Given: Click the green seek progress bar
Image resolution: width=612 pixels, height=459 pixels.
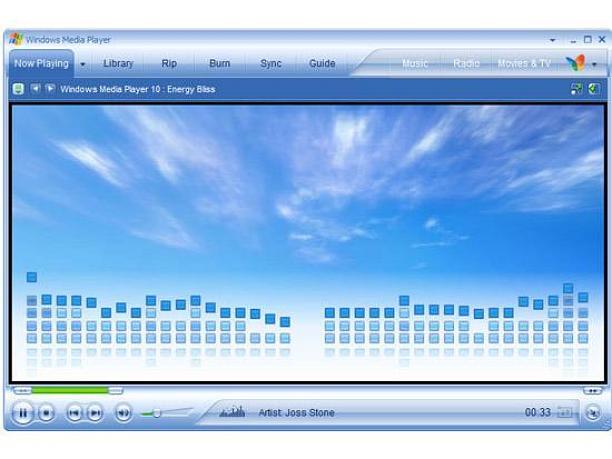Looking at the screenshot, I should pyautogui.click(x=70, y=390).
